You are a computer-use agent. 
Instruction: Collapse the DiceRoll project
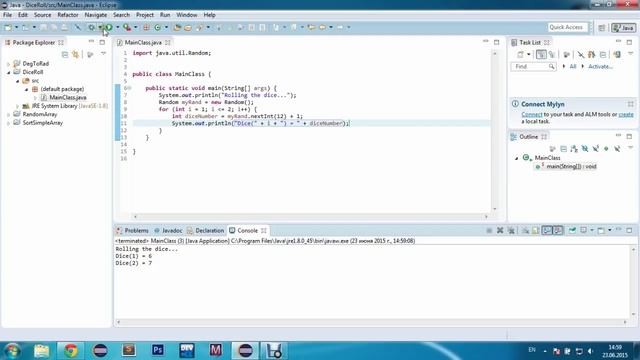[x=9, y=72]
